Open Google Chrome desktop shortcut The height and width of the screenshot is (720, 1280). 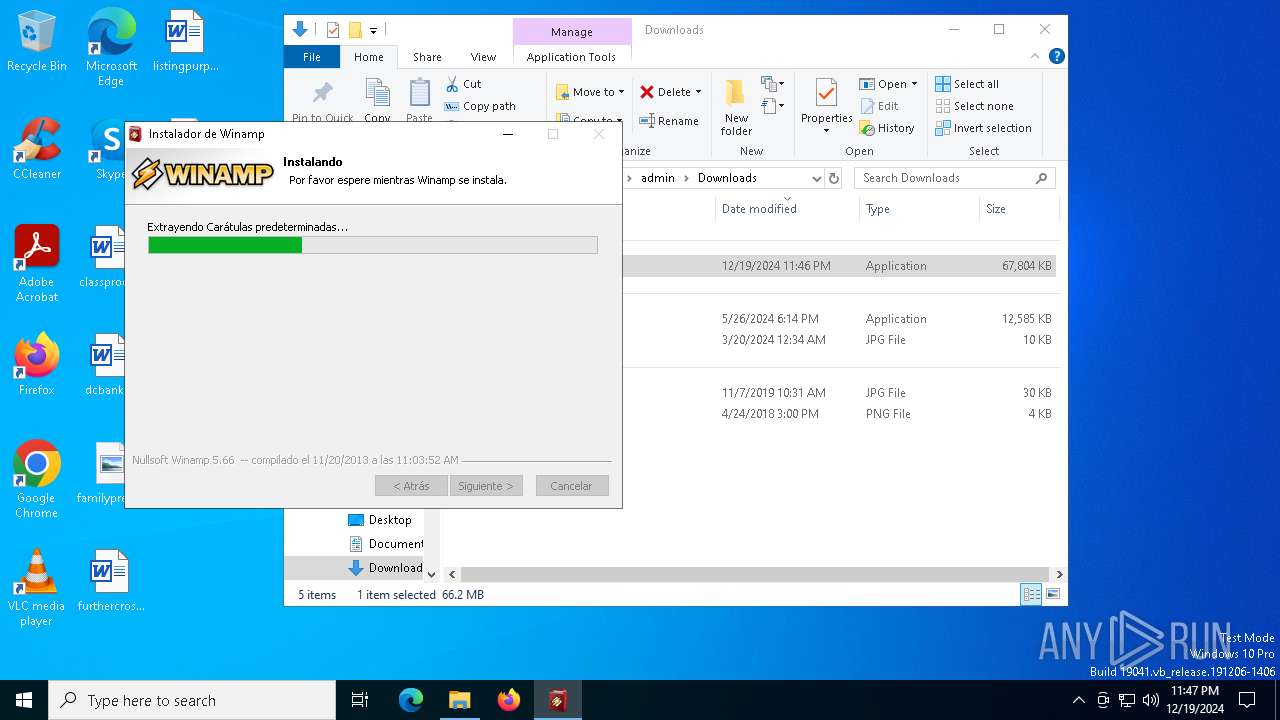click(37, 479)
